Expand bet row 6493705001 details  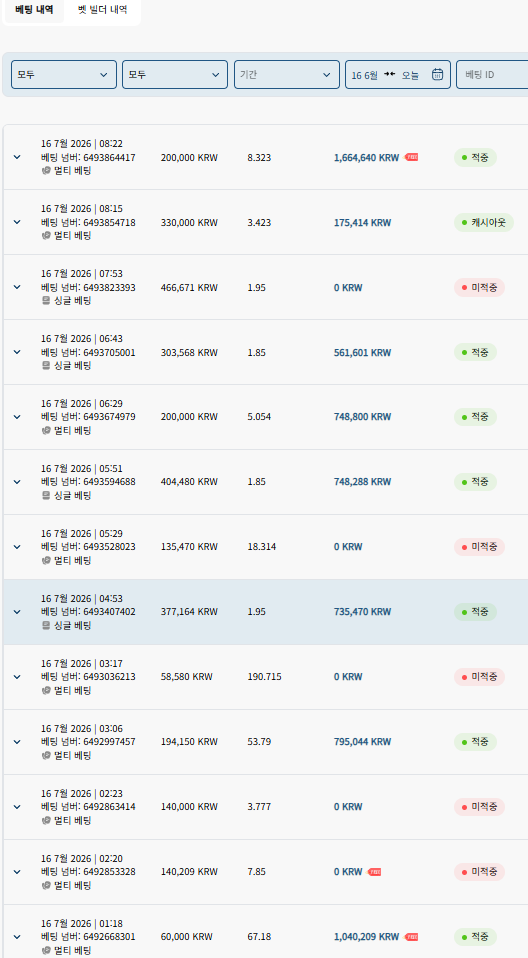coord(17,352)
